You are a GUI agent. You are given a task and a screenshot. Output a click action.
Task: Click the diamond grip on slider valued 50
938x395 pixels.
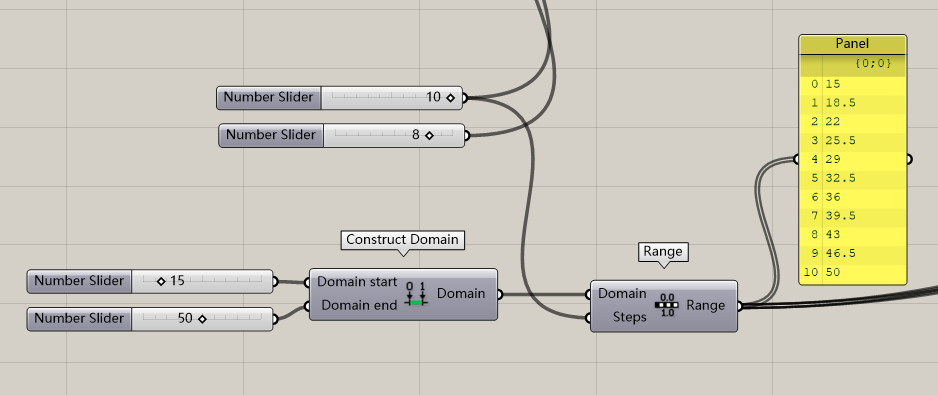click(x=202, y=319)
